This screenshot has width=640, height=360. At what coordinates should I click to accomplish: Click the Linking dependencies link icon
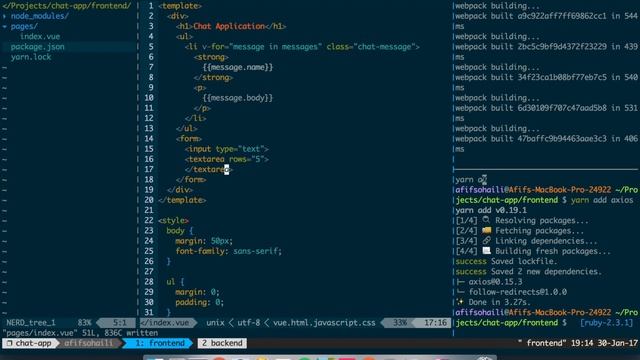click(x=486, y=241)
